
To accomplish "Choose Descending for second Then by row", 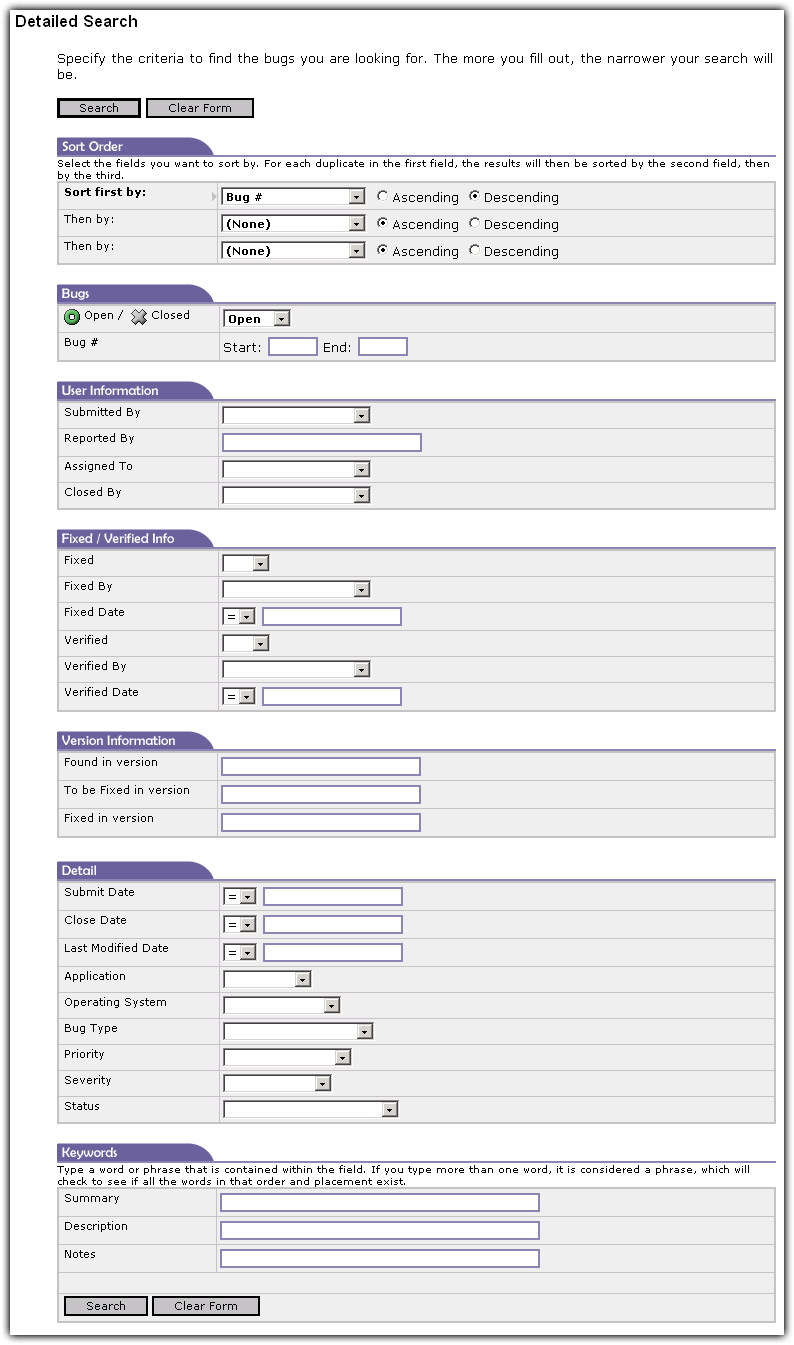I will (475, 251).
